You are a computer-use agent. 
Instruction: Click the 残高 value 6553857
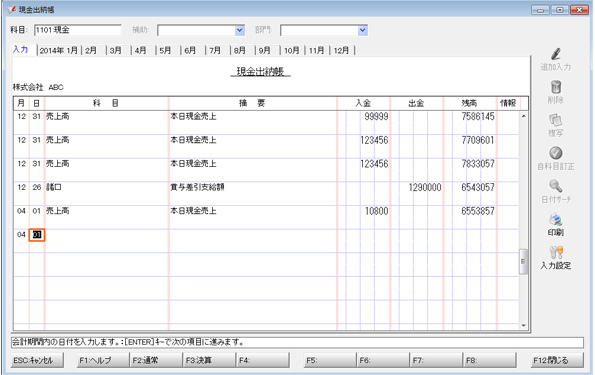478,211
